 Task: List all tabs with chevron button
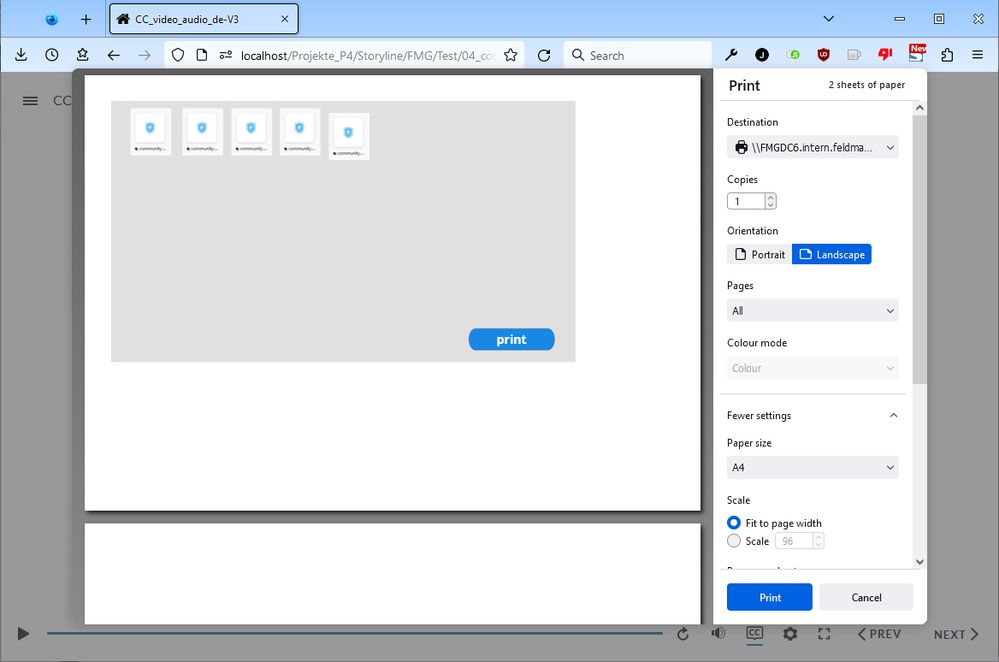(x=828, y=19)
